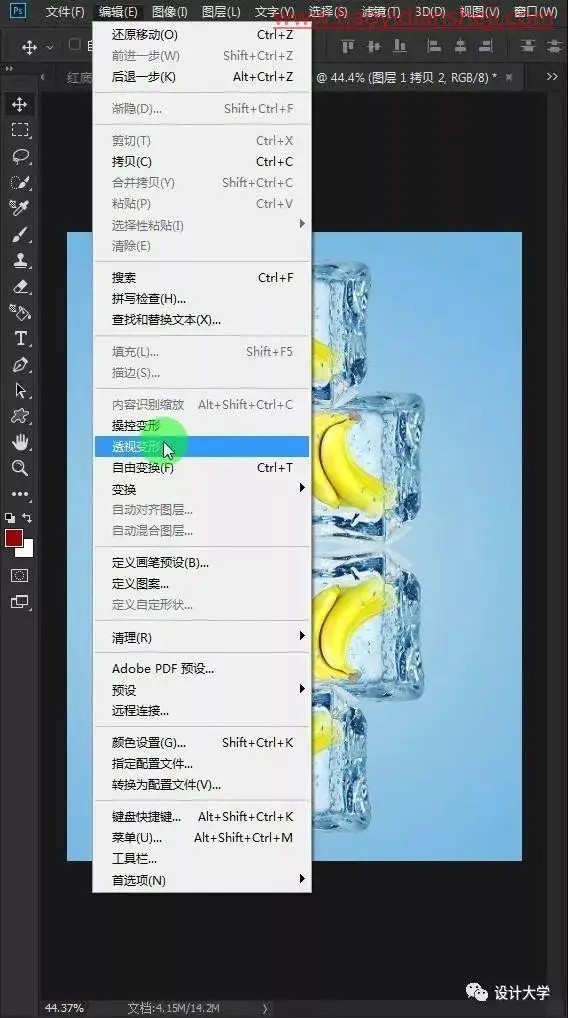Choose 定义图案... menu entry

202,584
